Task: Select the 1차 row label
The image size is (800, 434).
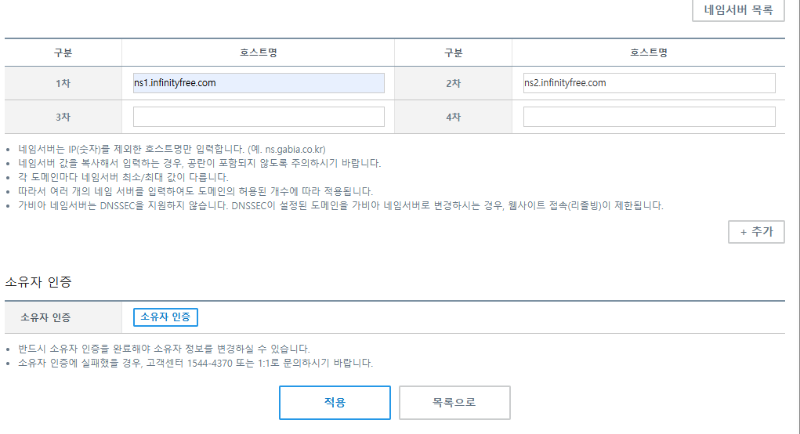Action: pos(63,83)
